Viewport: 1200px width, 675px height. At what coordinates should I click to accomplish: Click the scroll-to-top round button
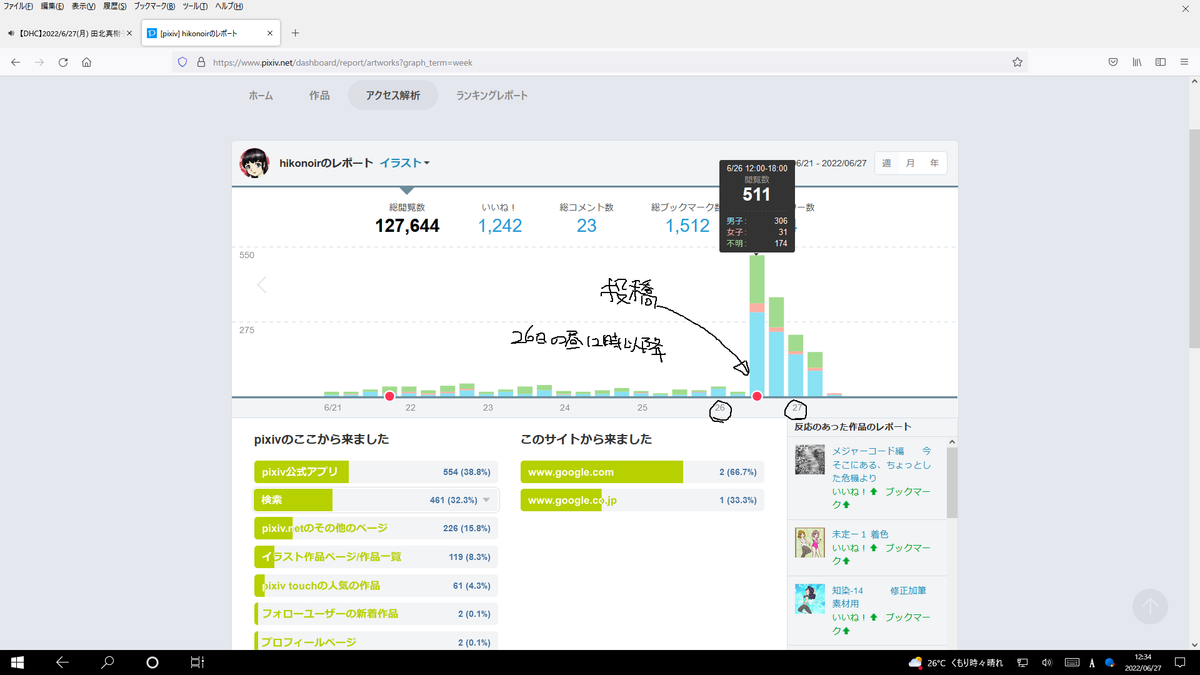click(1150, 606)
